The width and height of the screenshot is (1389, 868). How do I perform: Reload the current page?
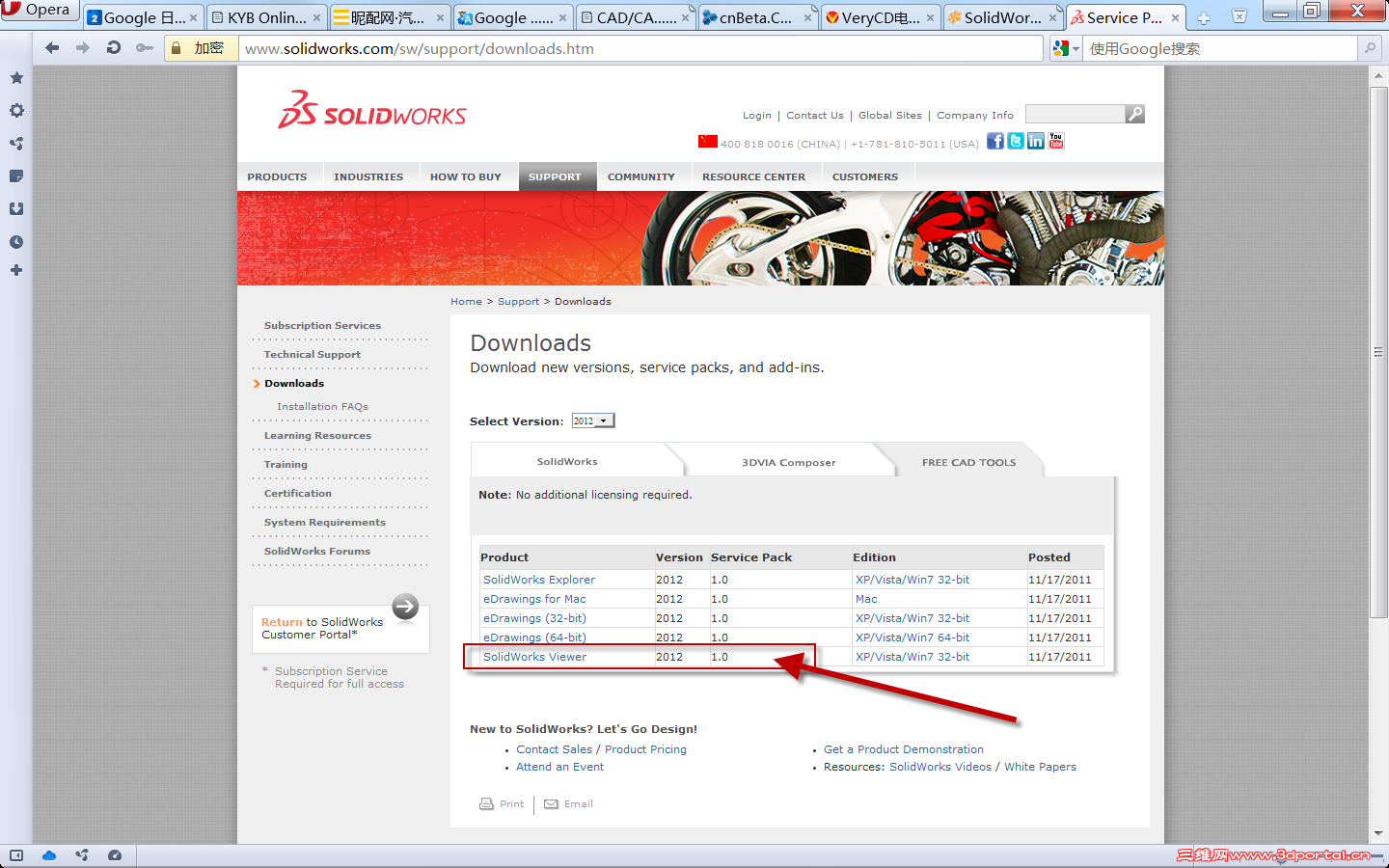[114, 48]
